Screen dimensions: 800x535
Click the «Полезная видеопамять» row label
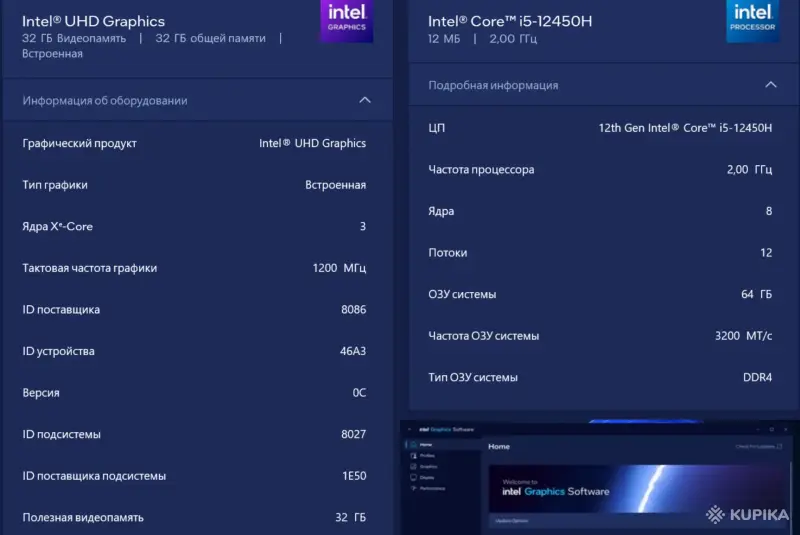[x=83, y=518]
